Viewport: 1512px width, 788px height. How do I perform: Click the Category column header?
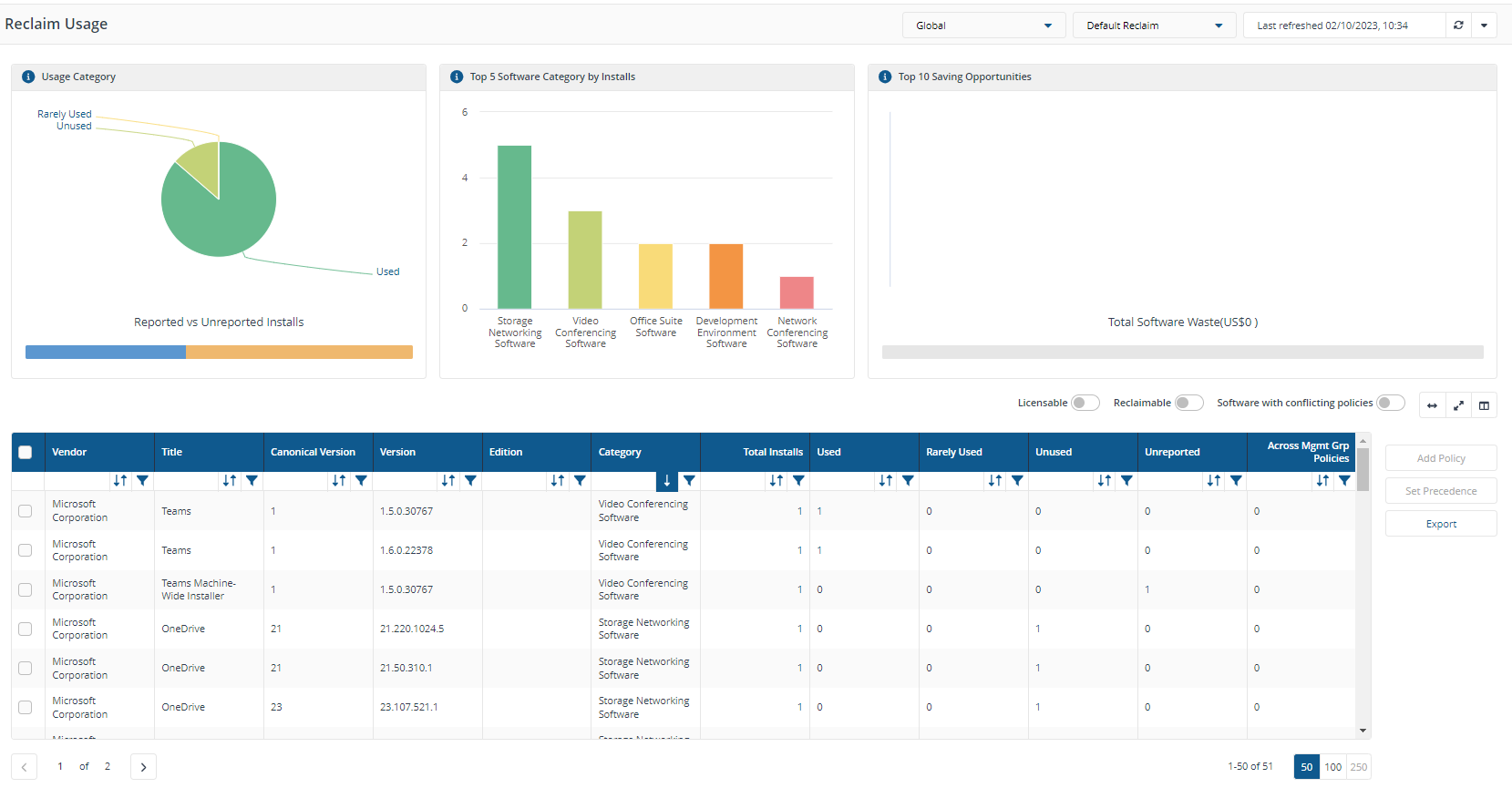coord(645,452)
